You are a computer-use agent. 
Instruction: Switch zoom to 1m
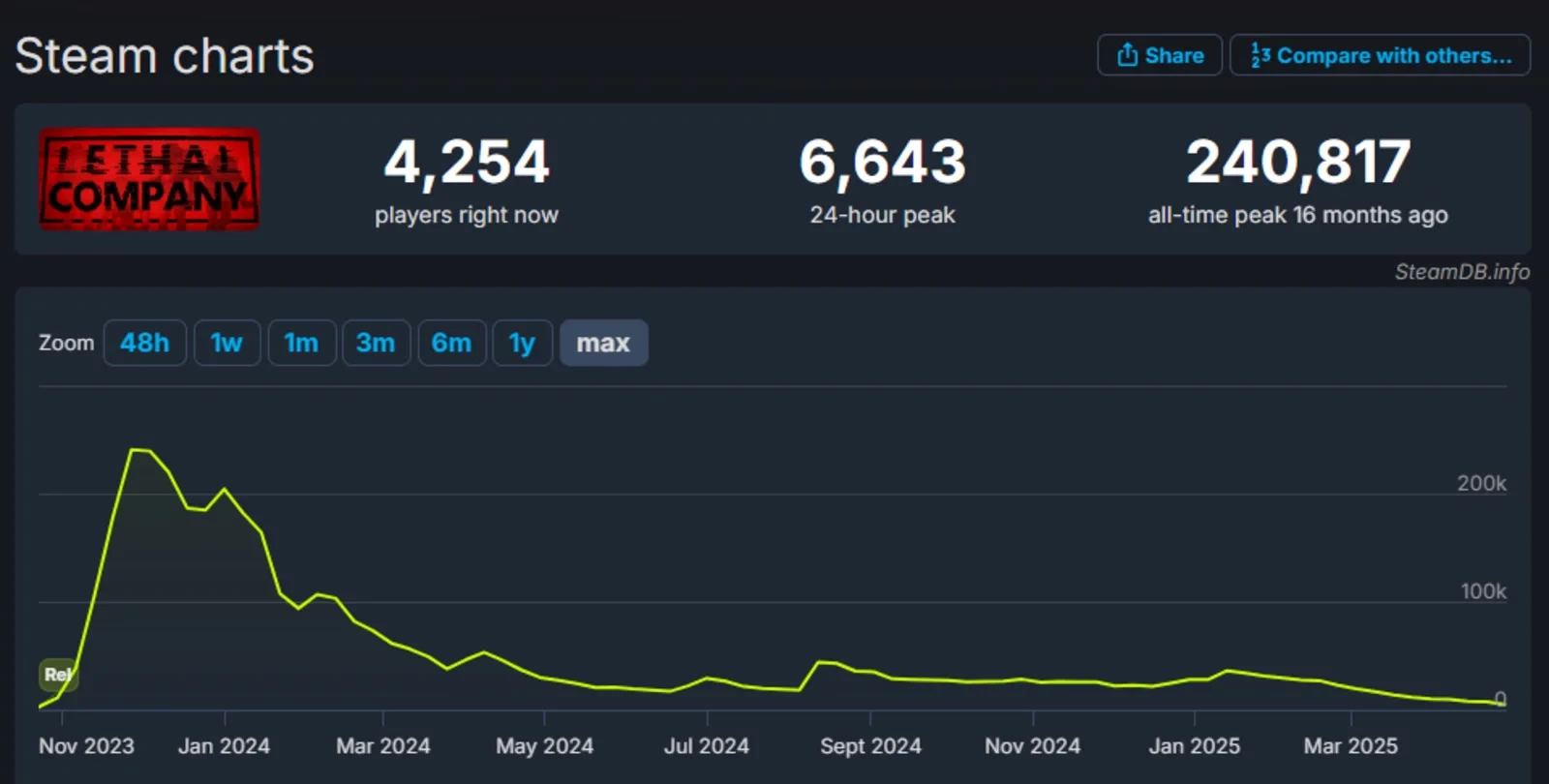(x=301, y=343)
